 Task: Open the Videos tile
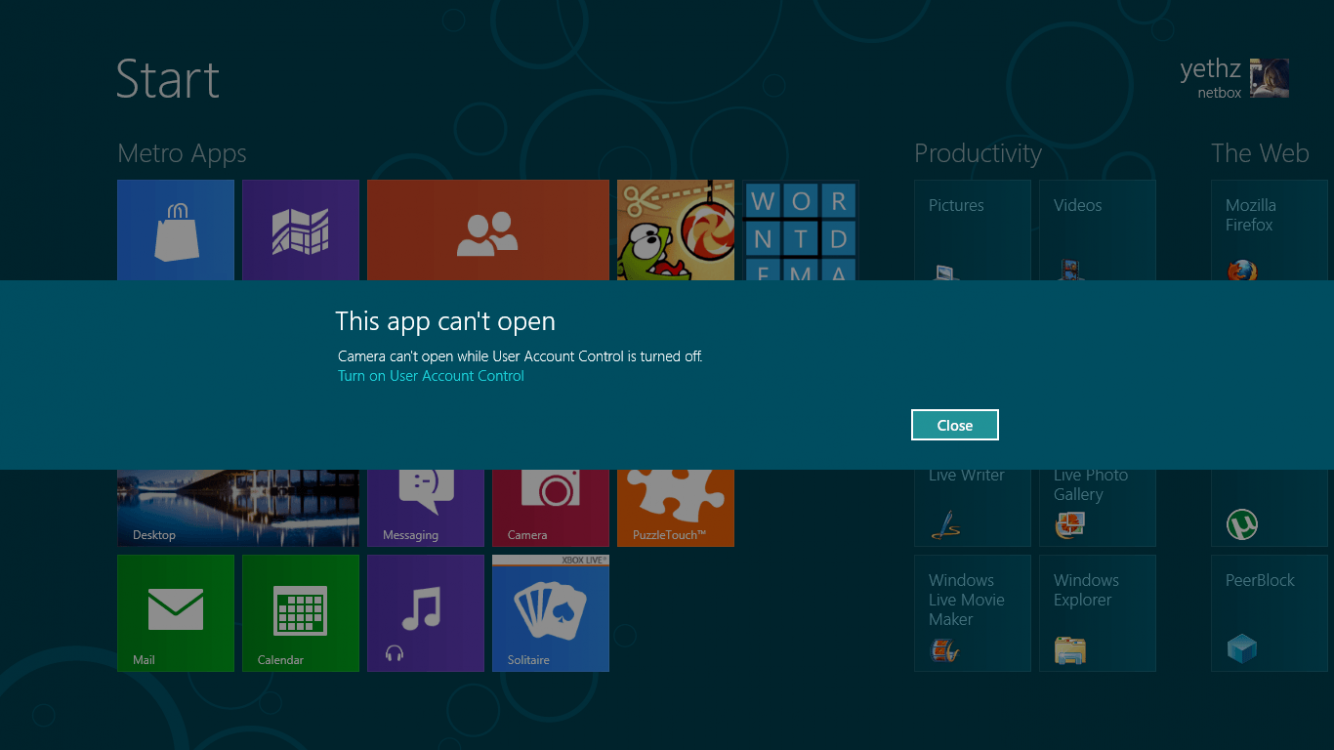(x=1097, y=230)
